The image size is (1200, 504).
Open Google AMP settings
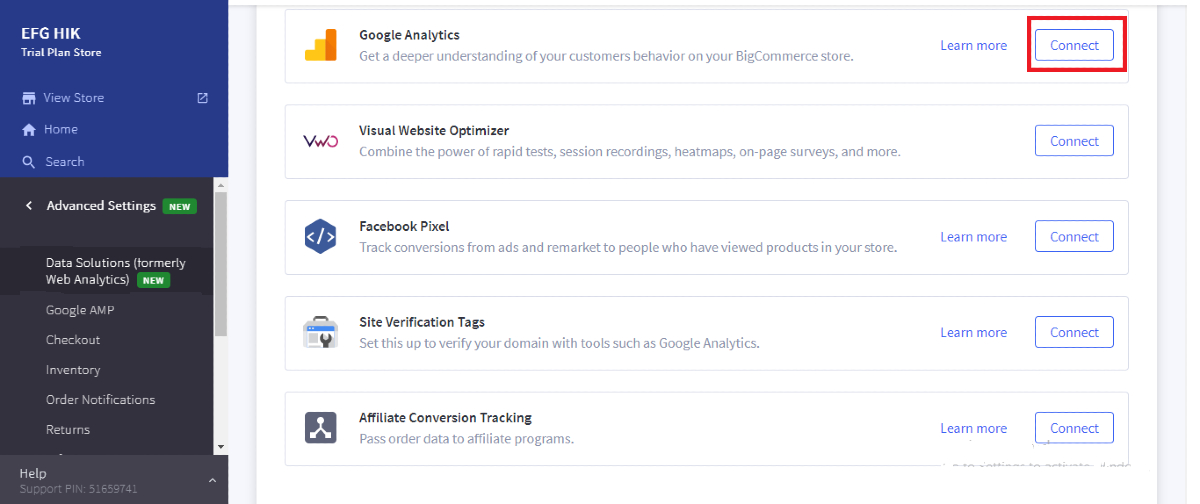80,310
